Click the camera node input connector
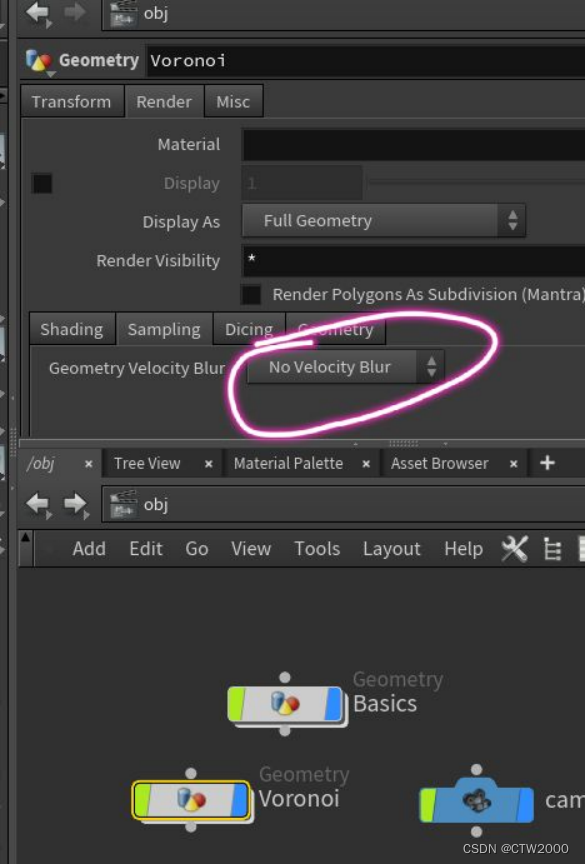Viewport: 585px width, 864px height. (x=476, y=769)
